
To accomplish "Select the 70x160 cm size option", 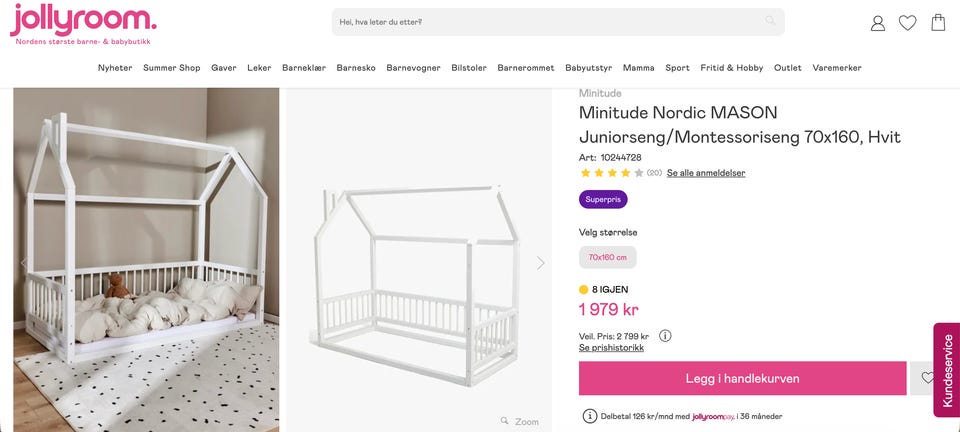I will tap(607, 258).
